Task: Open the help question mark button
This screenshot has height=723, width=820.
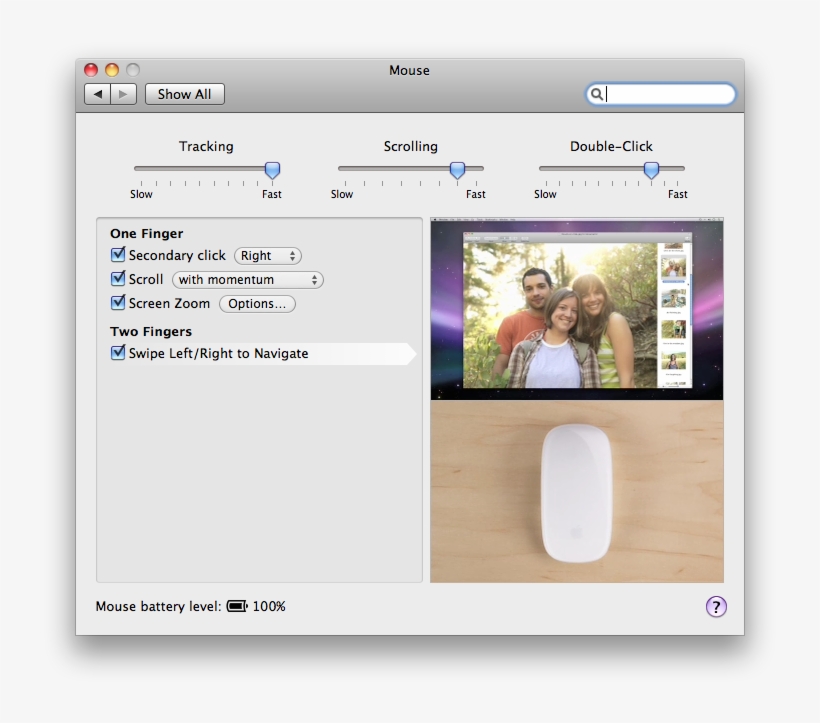Action: pos(716,606)
